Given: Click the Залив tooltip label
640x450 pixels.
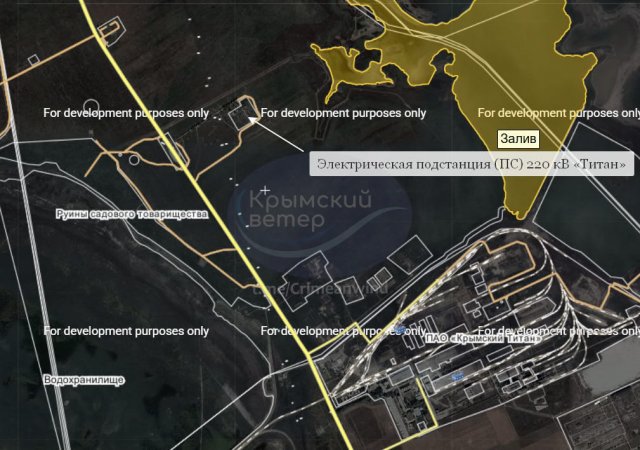Looking at the screenshot, I should (x=520, y=138).
